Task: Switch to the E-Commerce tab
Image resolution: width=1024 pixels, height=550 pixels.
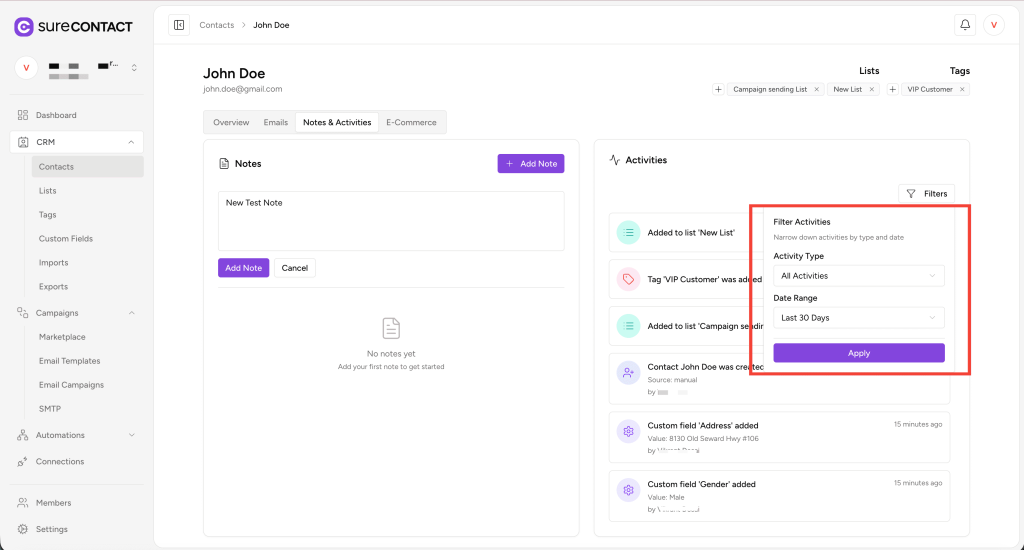Action: (411, 122)
